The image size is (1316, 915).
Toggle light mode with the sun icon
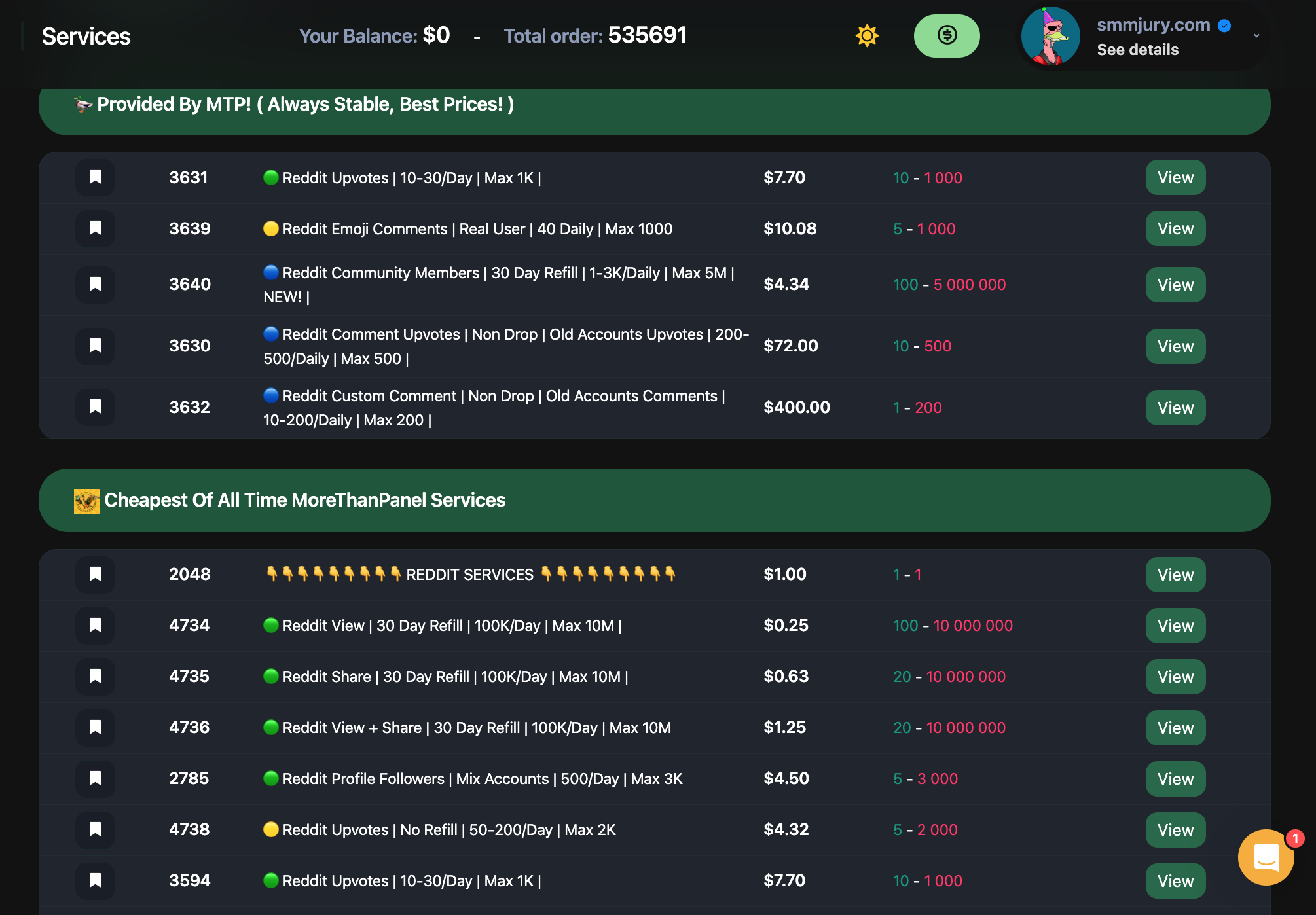pyautogui.click(x=867, y=36)
